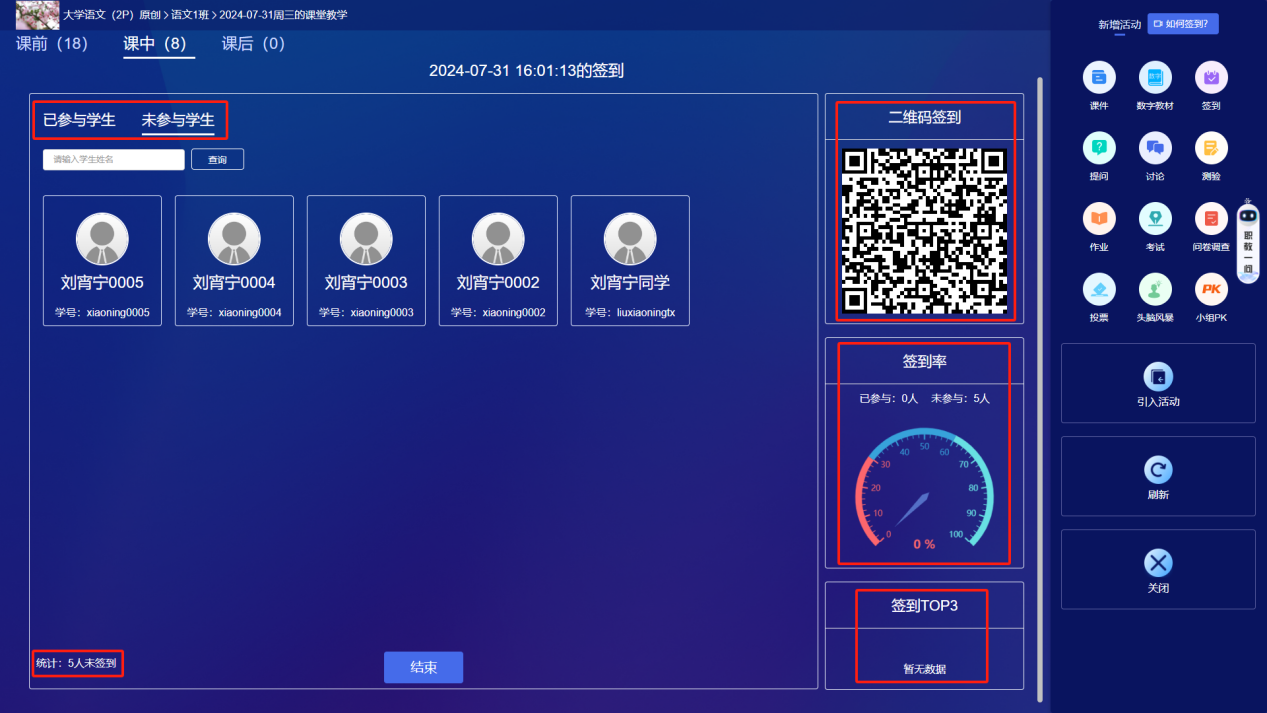Start a 头脑风暴 brainstorm activity
Image resolution: width=1267 pixels, height=713 pixels.
coord(1155,291)
